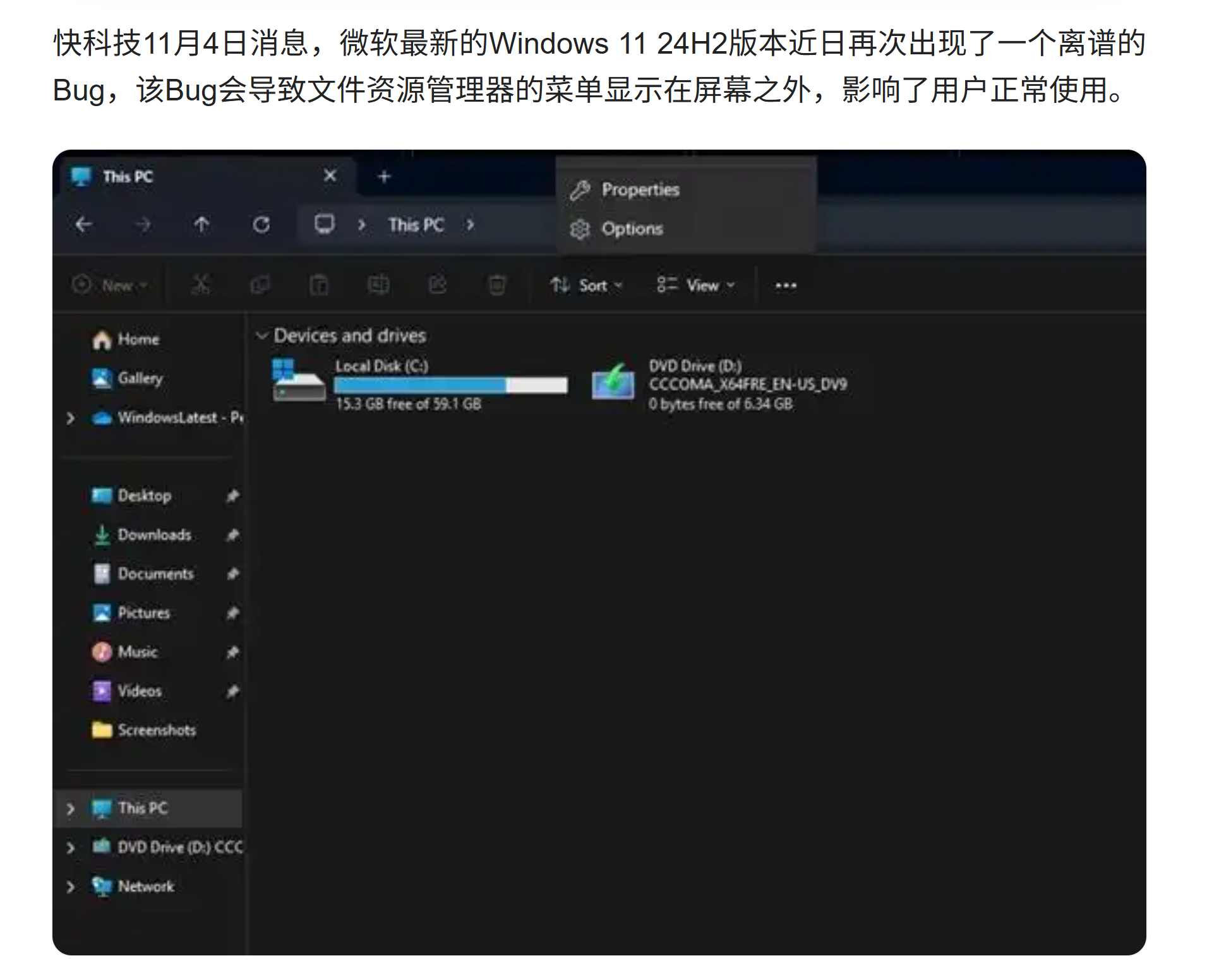Go up one folder level
Image resolution: width=1207 pixels, height=980 pixels.
click(x=201, y=224)
